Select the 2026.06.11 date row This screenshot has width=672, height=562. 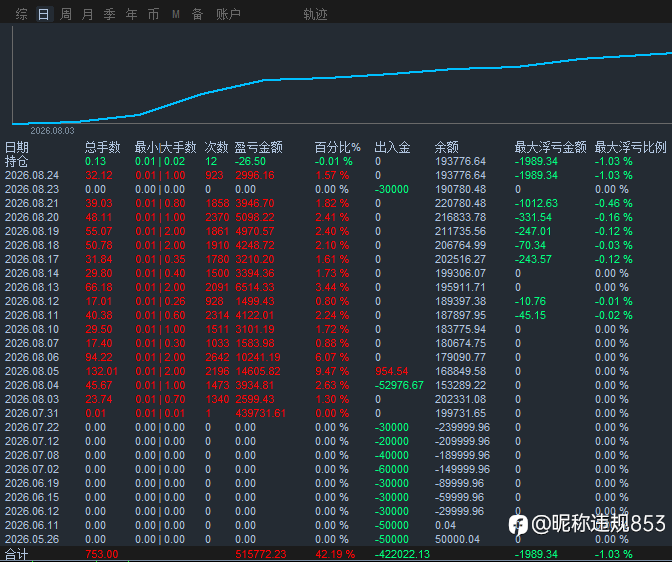(x=32, y=526)
